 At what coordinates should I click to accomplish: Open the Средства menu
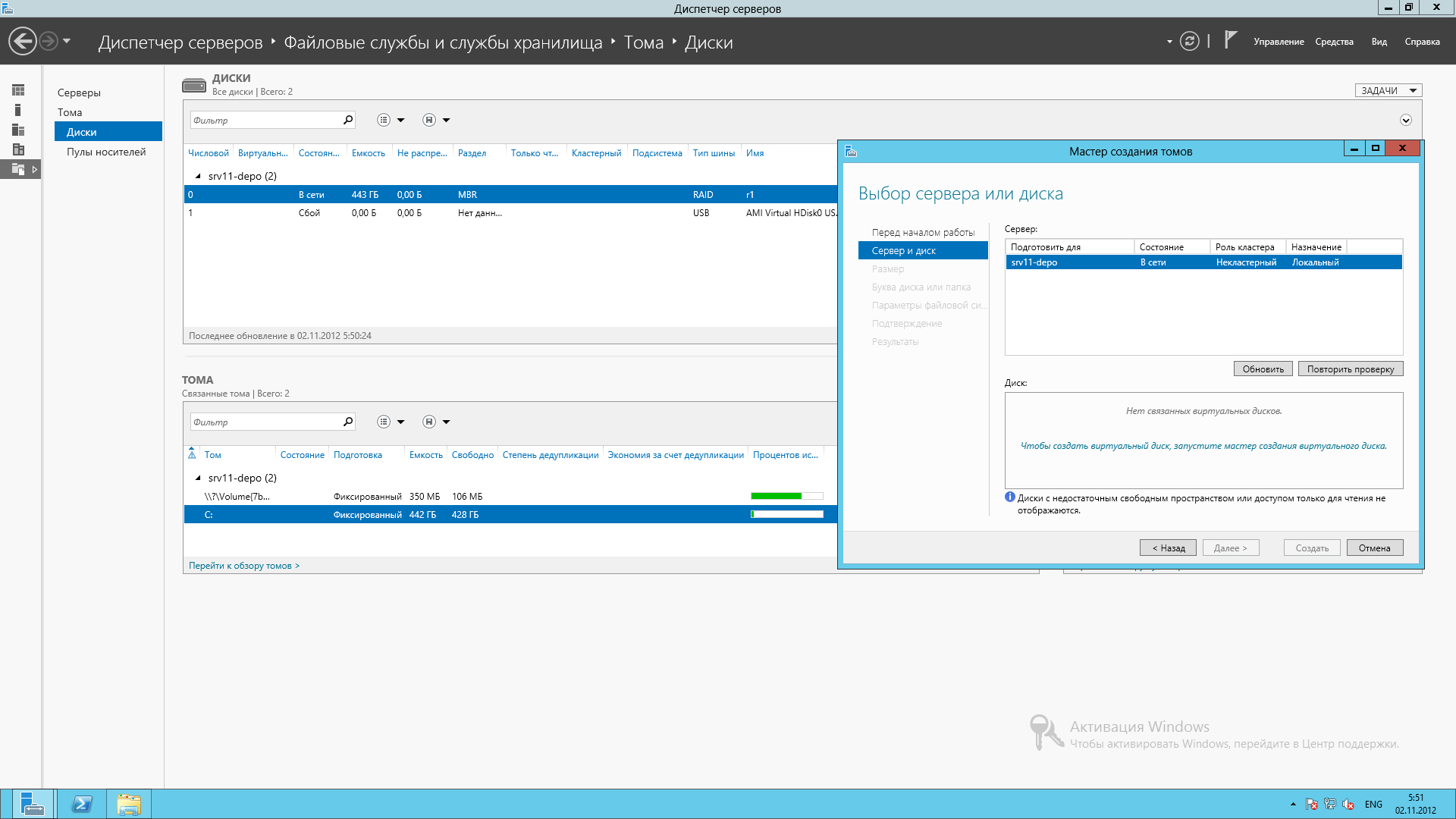(1334, 42)
